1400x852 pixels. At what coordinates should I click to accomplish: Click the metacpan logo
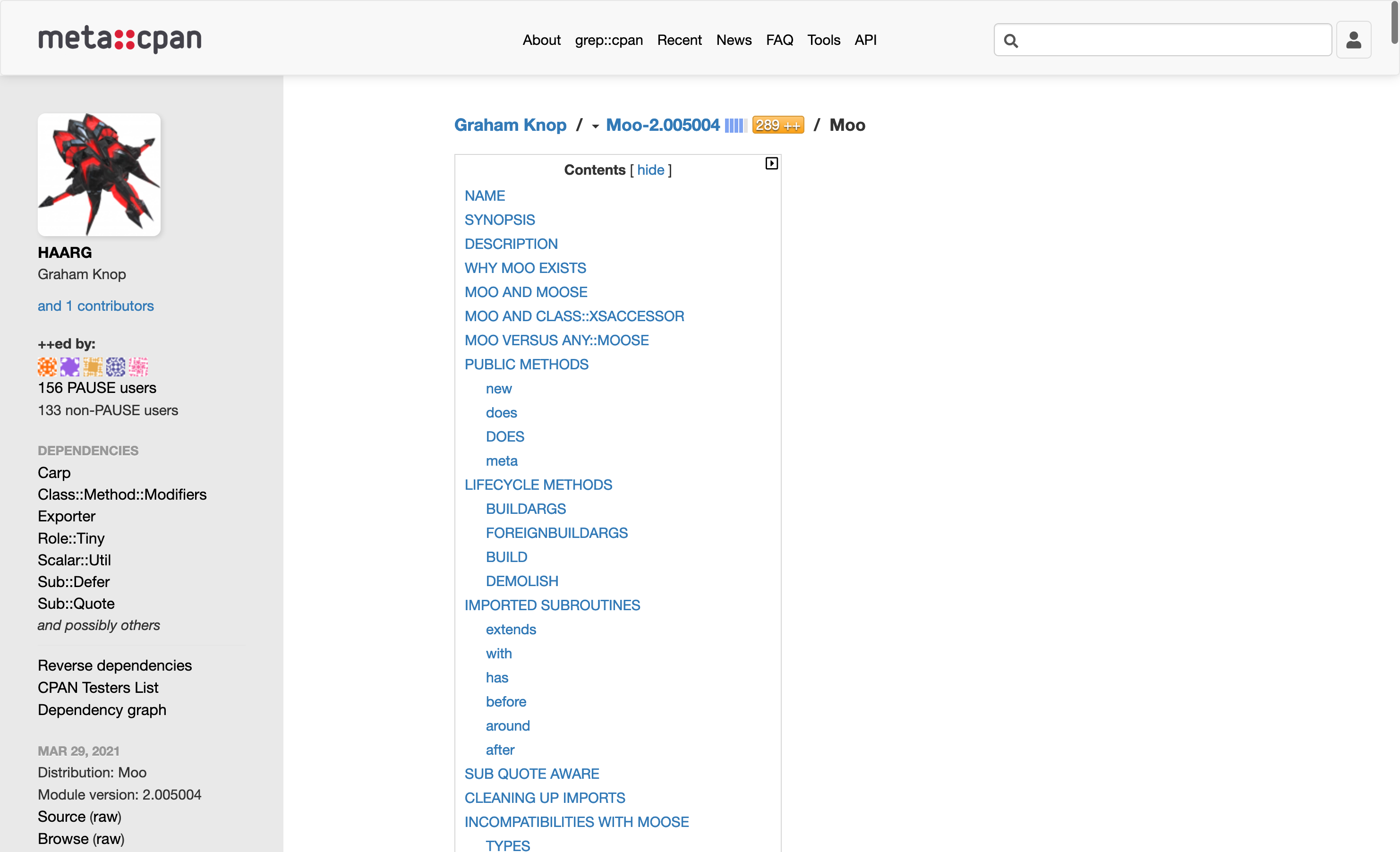(x=120, y=39)
